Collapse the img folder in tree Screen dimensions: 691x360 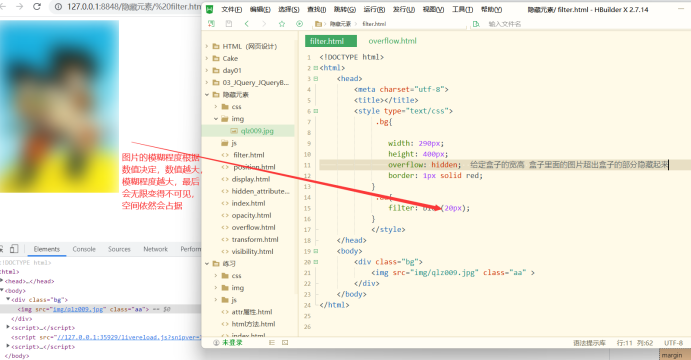216,119
